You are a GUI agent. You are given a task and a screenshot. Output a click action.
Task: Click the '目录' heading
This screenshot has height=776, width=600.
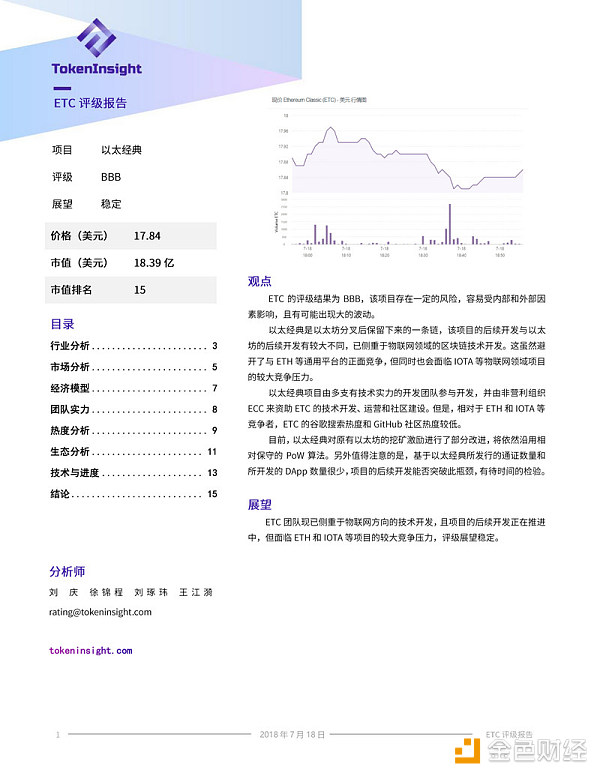[62, 324]
